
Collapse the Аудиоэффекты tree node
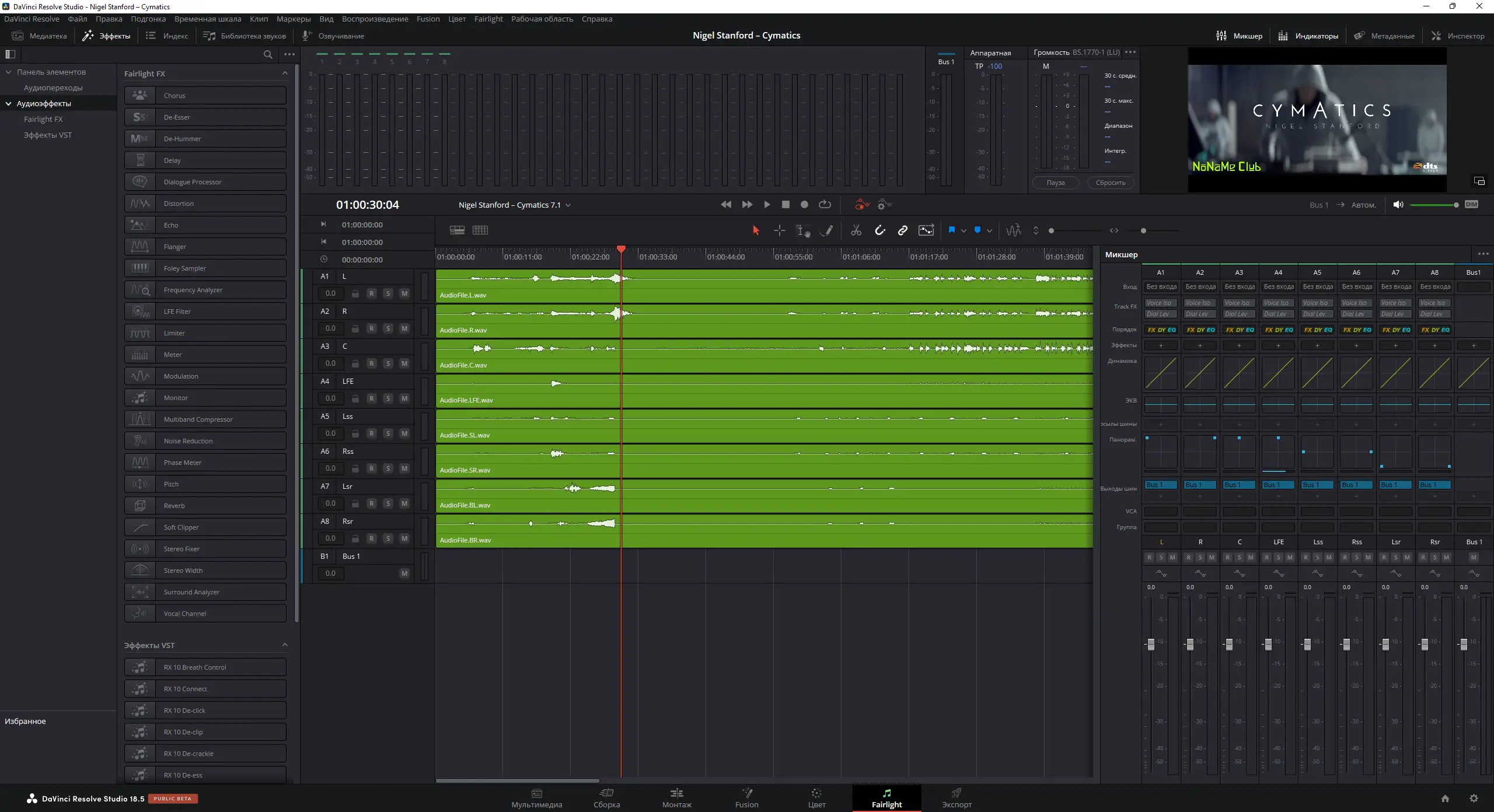coord(9,103)
